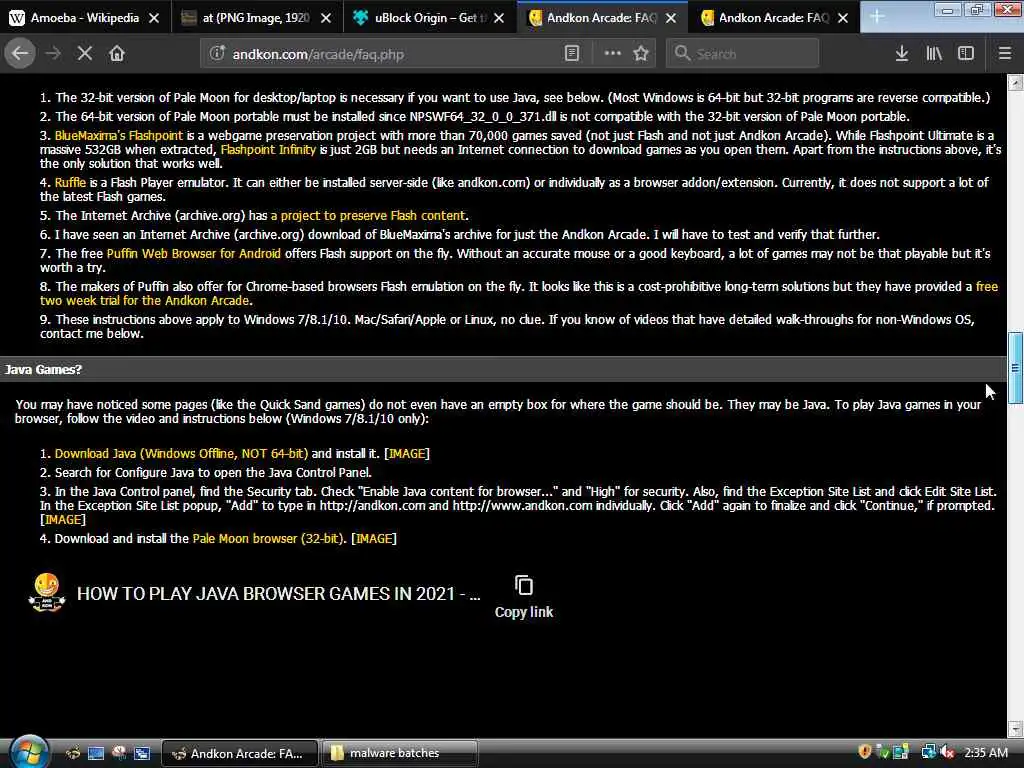The width and height of the screenshot is (1024, 768).
Task: Click the video channel avatar icon
Action: click(46, 592)
